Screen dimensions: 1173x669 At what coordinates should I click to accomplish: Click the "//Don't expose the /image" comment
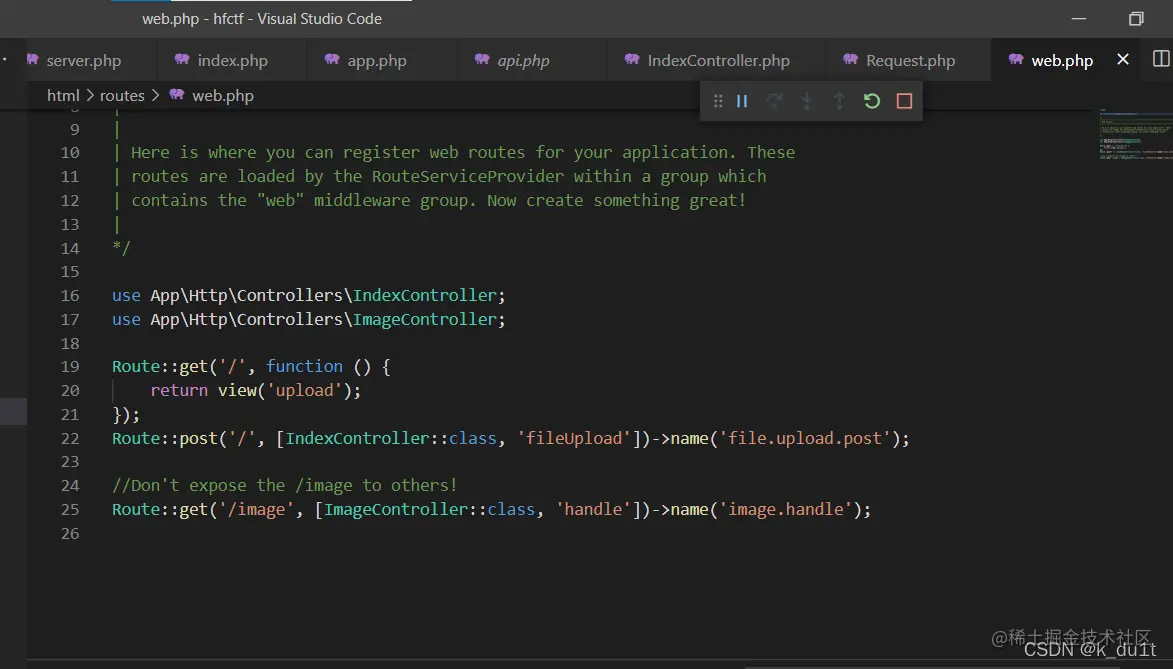284,486
